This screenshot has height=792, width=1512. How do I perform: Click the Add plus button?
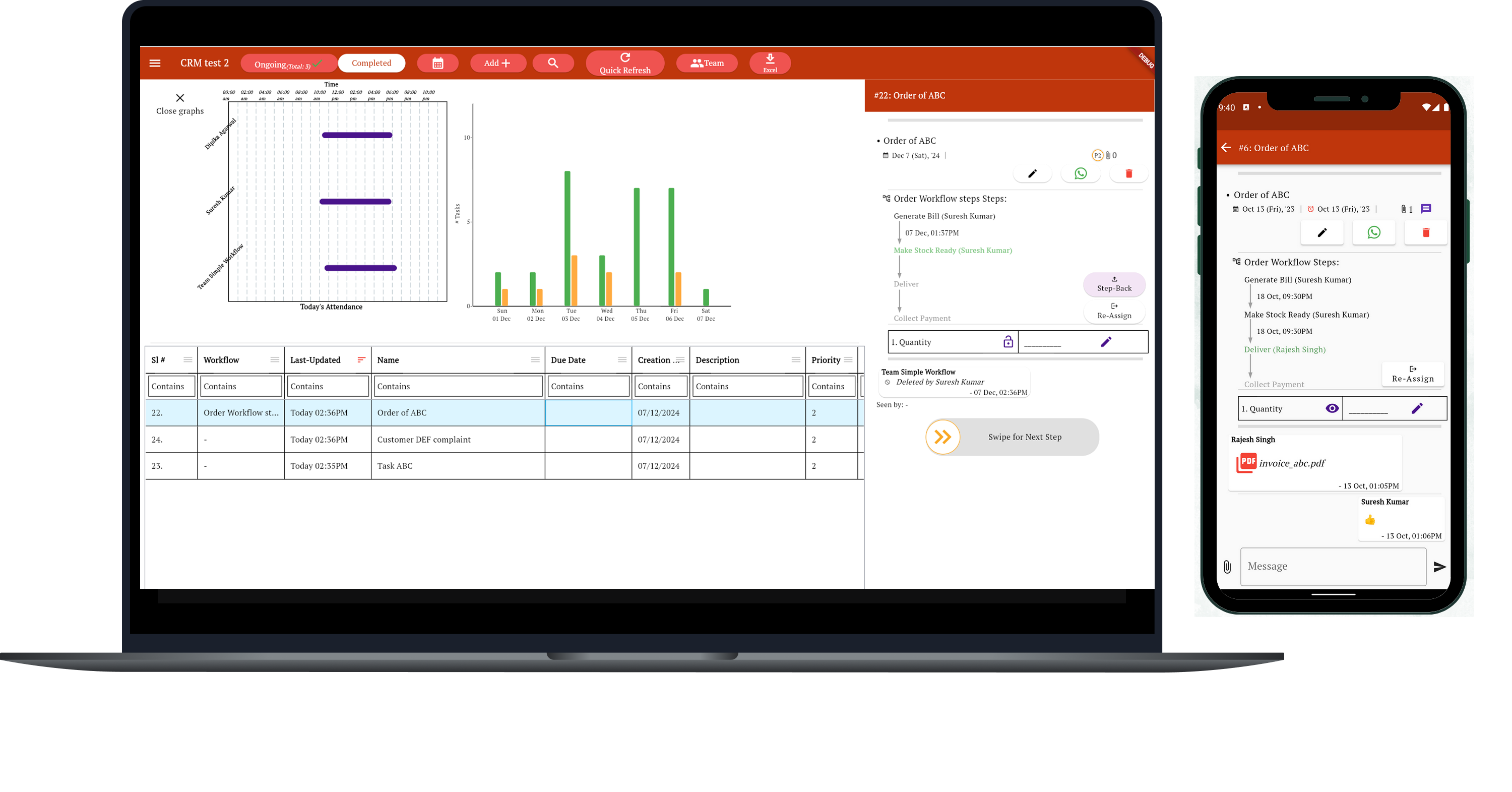pos(498,63)
